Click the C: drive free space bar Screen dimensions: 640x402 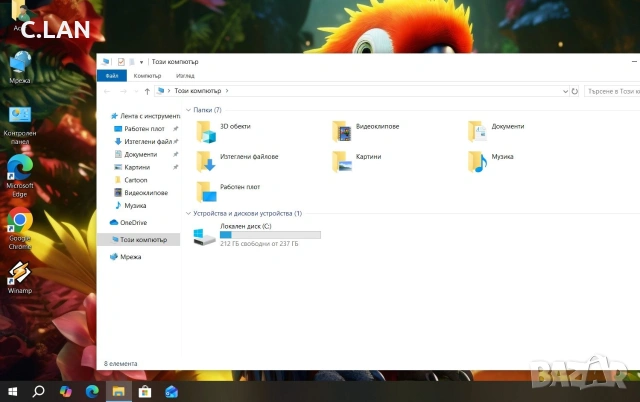tap(270, 235)
